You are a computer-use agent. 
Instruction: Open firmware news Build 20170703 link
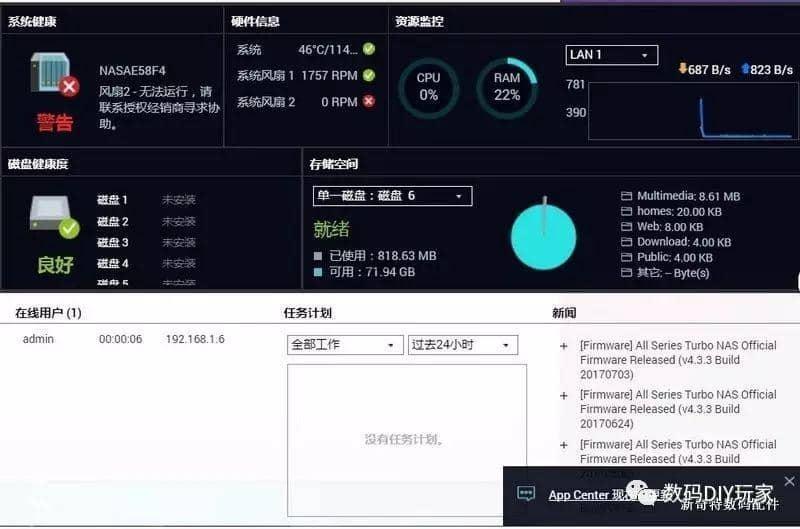tap(677, 359)
